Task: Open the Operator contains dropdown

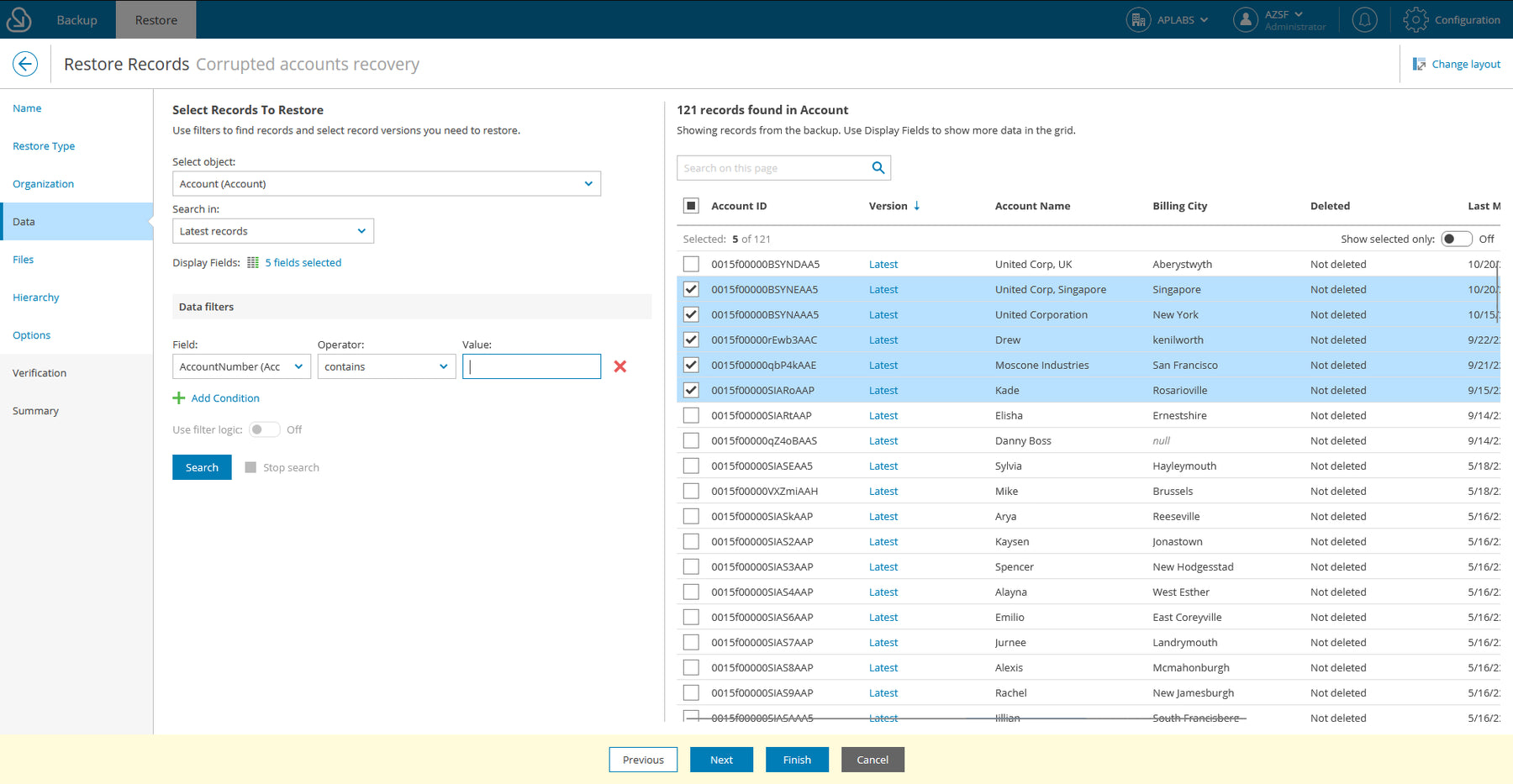Action: tap(386, 367)
